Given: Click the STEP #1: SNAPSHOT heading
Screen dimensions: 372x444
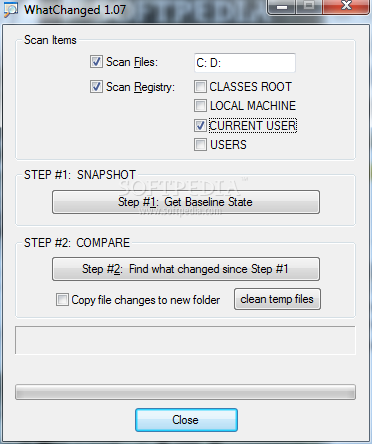Looking at the screenshot, I should [x=80, y=175].
